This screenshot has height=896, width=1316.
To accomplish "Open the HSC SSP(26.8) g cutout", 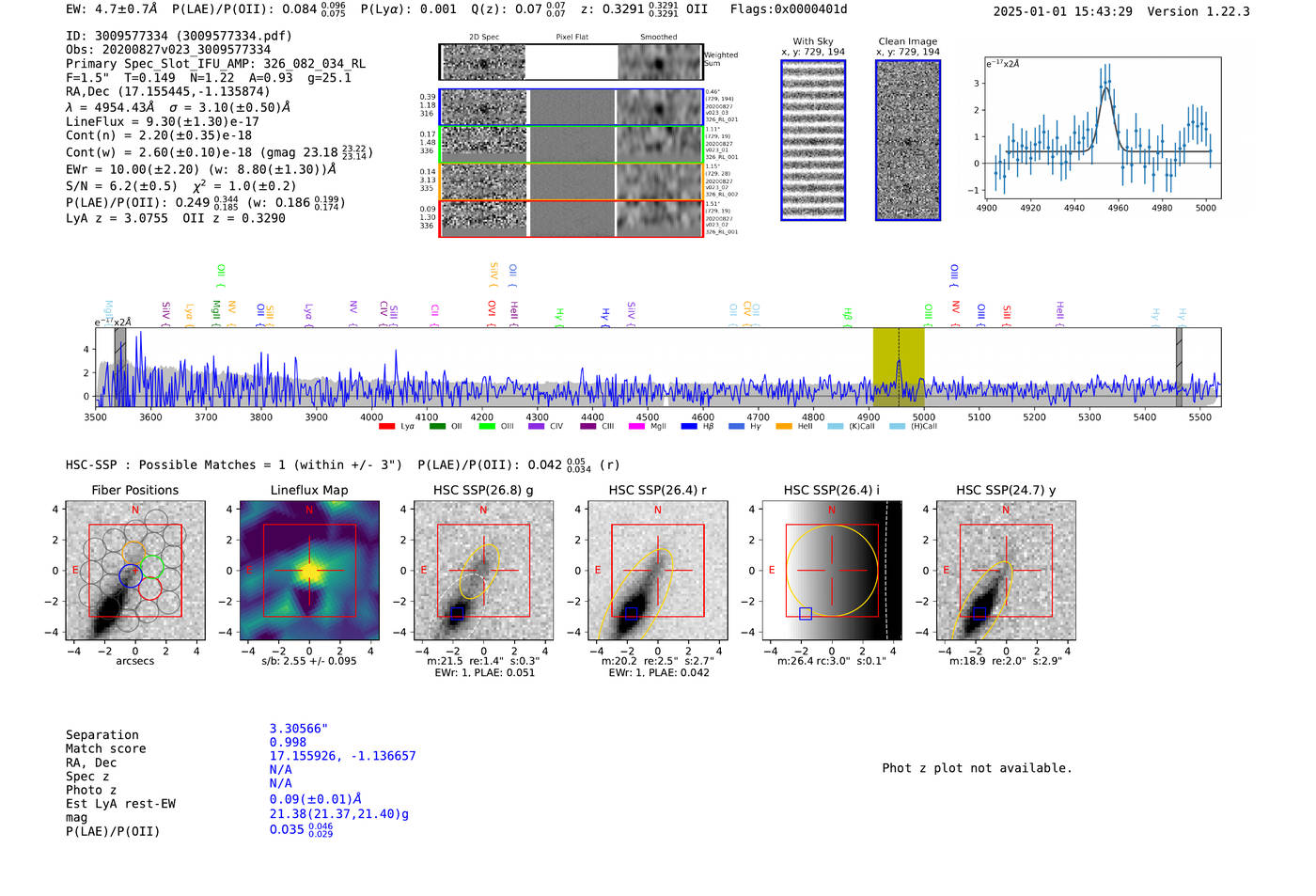I will 483,571.
